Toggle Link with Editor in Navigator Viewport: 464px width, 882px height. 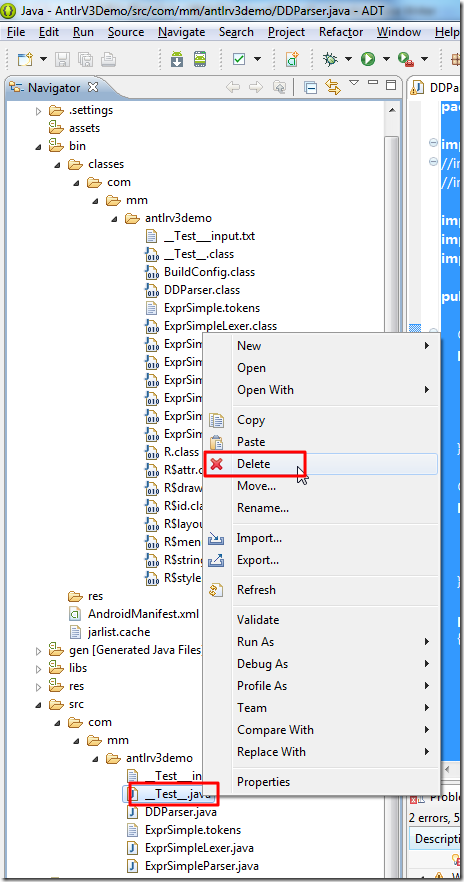point(333,87)
